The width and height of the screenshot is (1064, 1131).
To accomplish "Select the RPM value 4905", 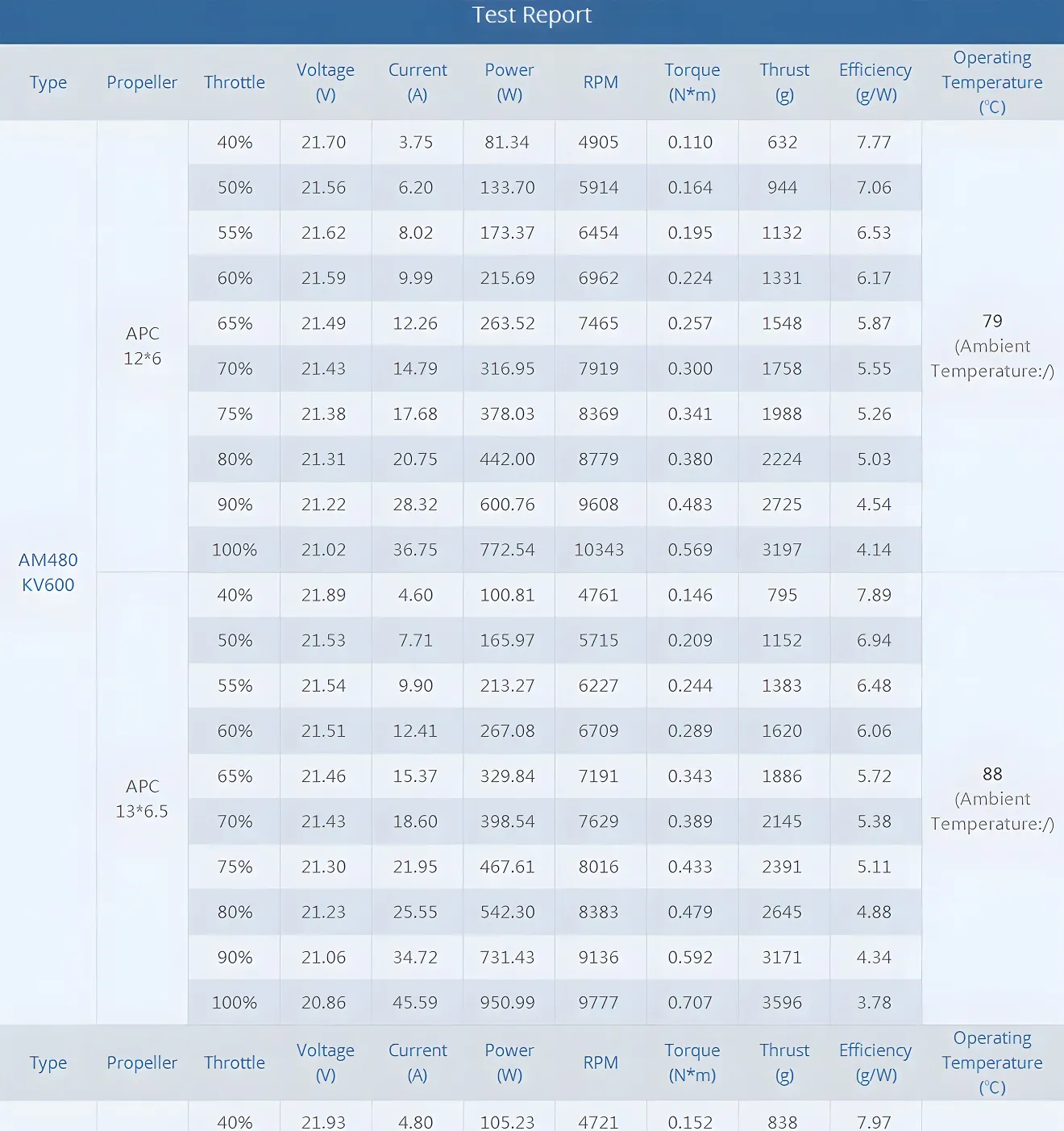I will pos(599,143).
